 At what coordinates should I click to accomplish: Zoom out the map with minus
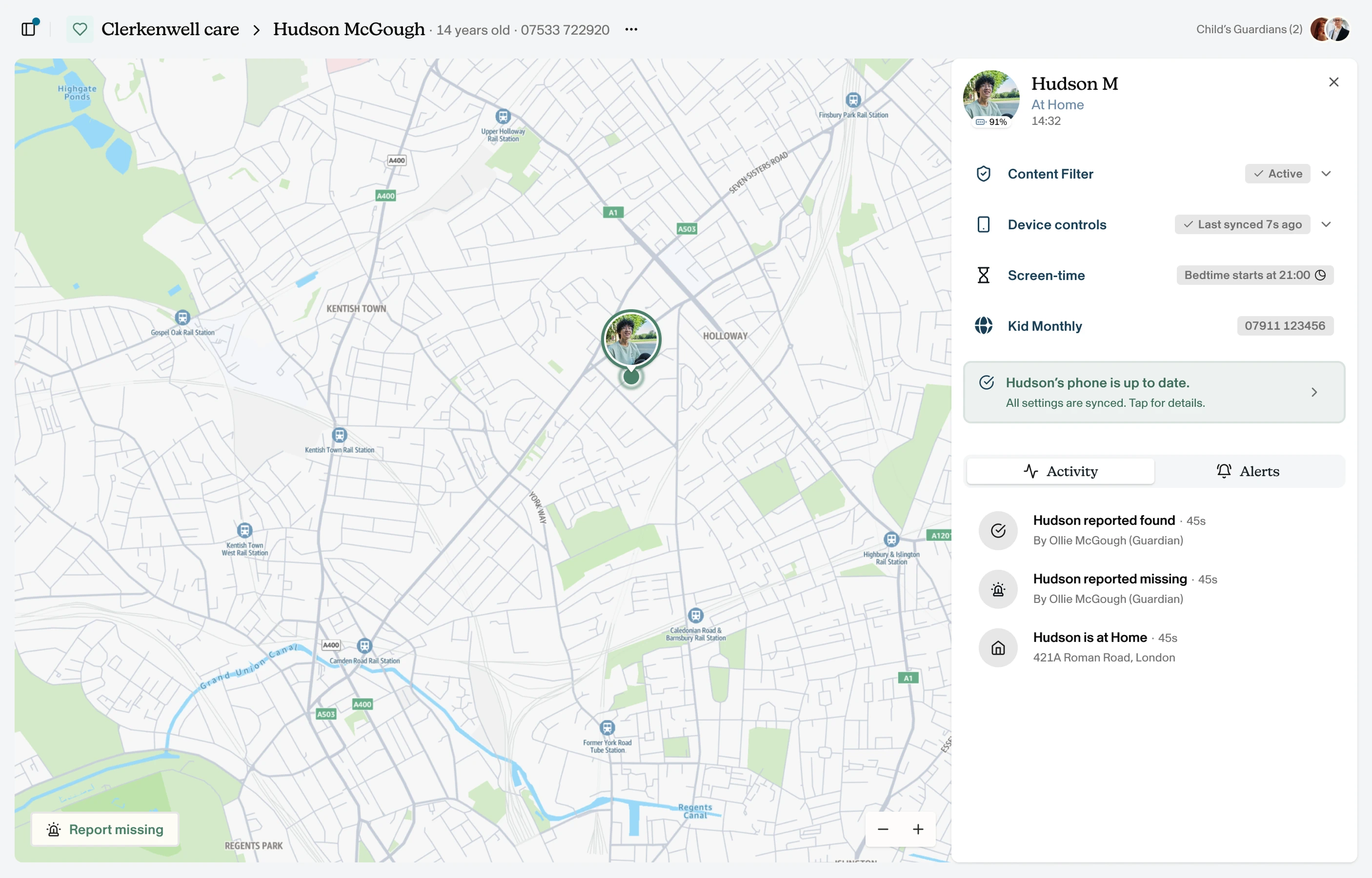pos(883,830)
